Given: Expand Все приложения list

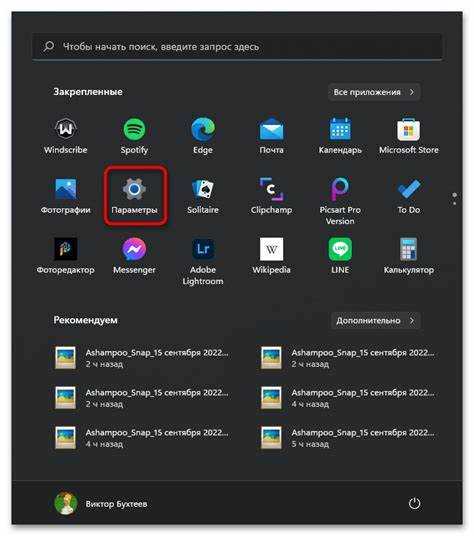Looking at the screenshot, I should pyautogui.click(x=374, y=92).
